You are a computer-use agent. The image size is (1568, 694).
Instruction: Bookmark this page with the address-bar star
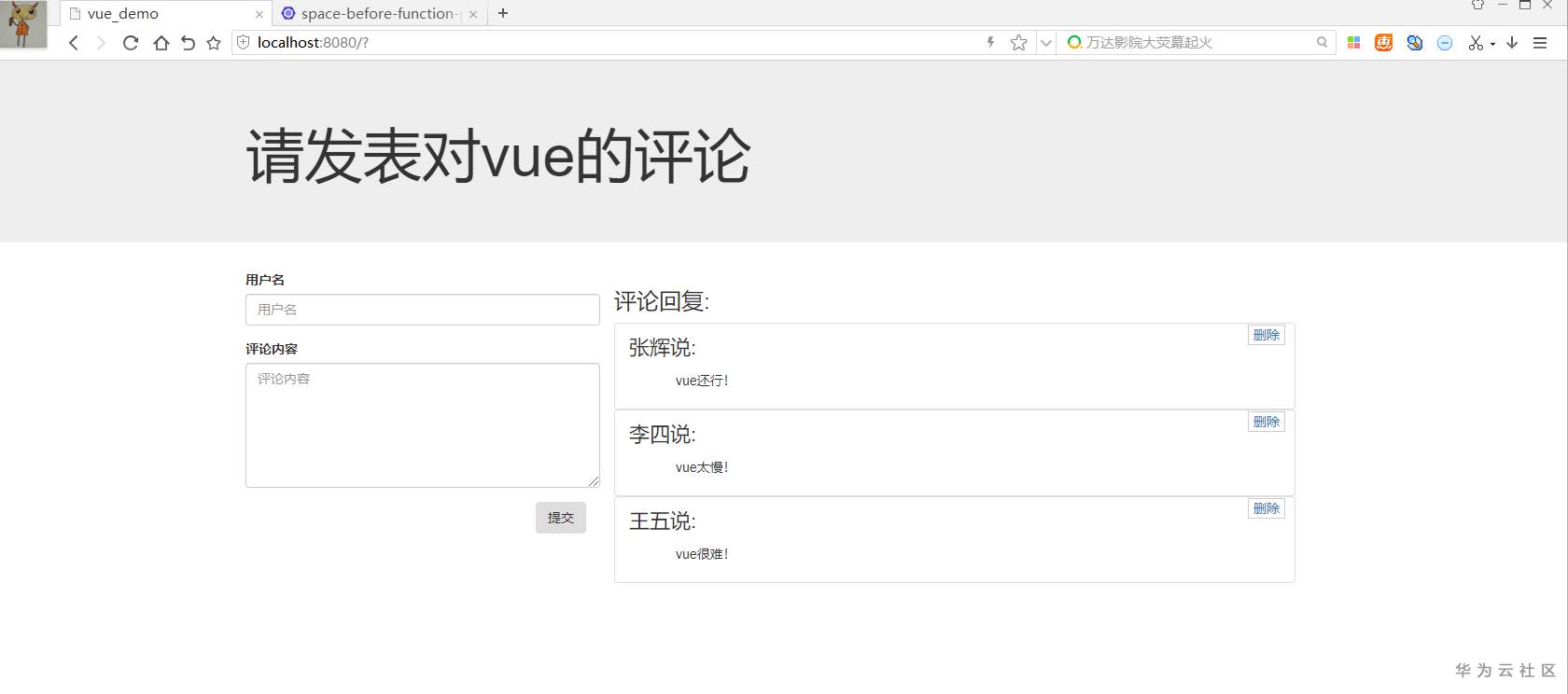(1019, 43)
